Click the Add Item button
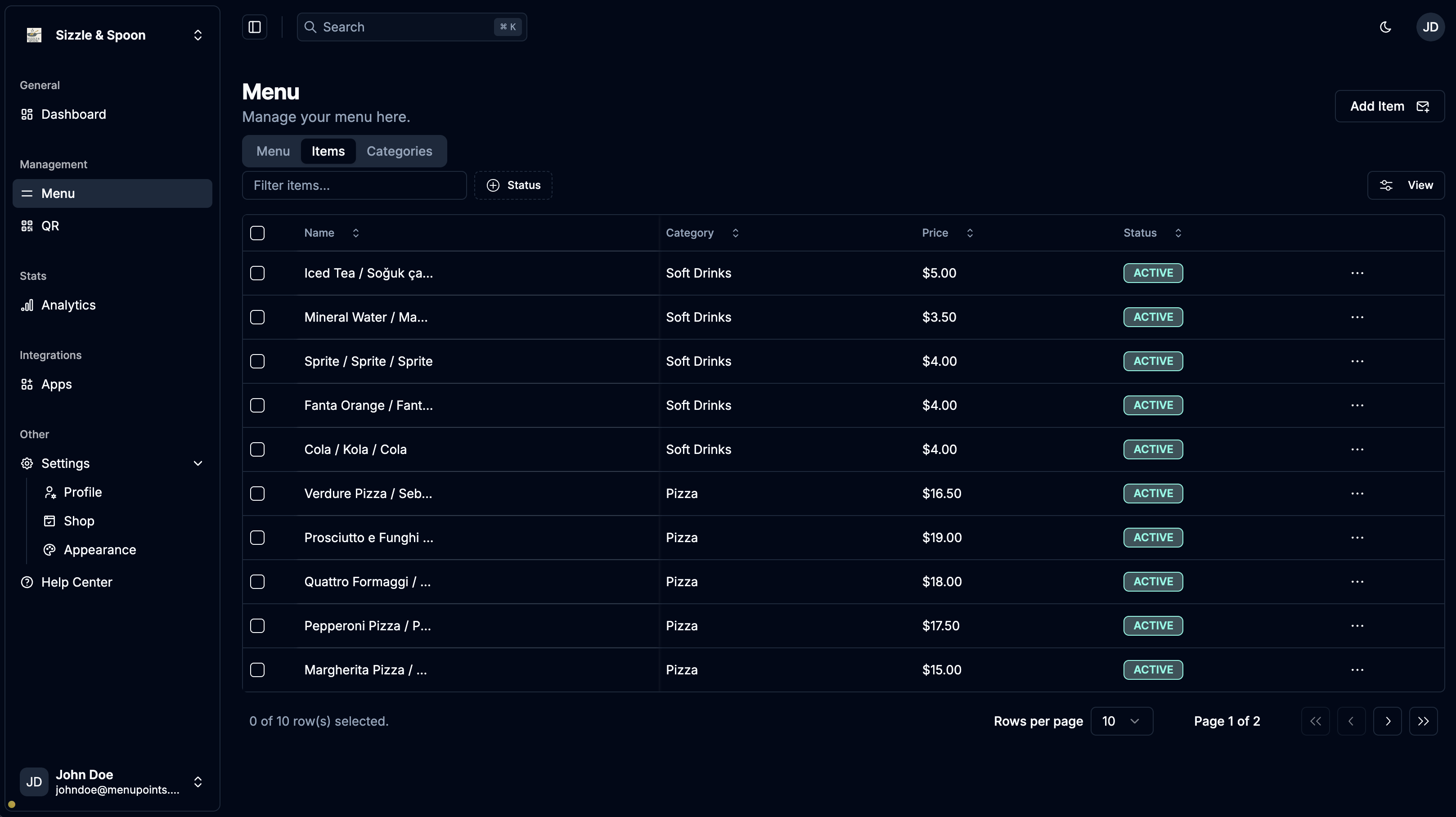1456x817 pixels. tap(1389, 106)
